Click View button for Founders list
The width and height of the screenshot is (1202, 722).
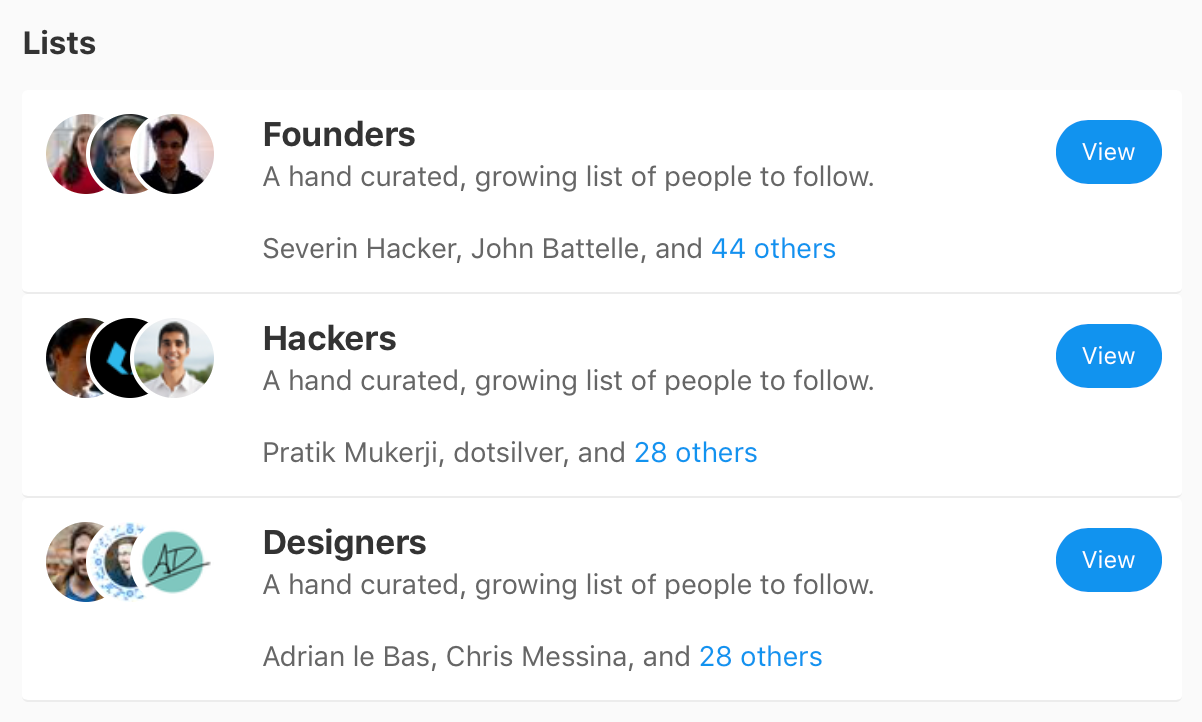pyautogui.click(x=1108, y=152)
